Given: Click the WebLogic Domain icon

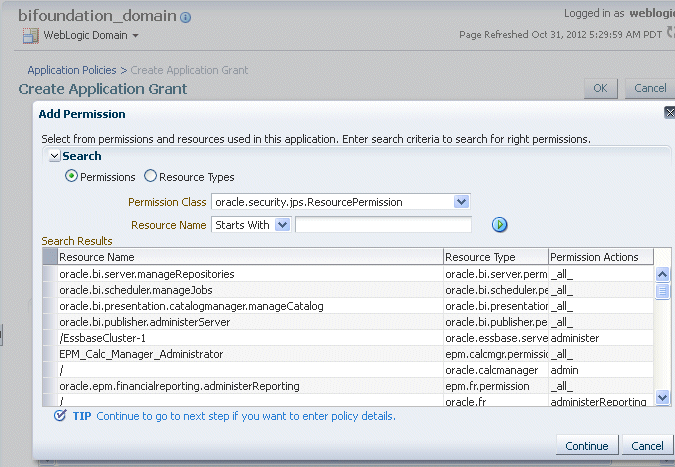Looking at the screenshot, I should tap(30, 36).
